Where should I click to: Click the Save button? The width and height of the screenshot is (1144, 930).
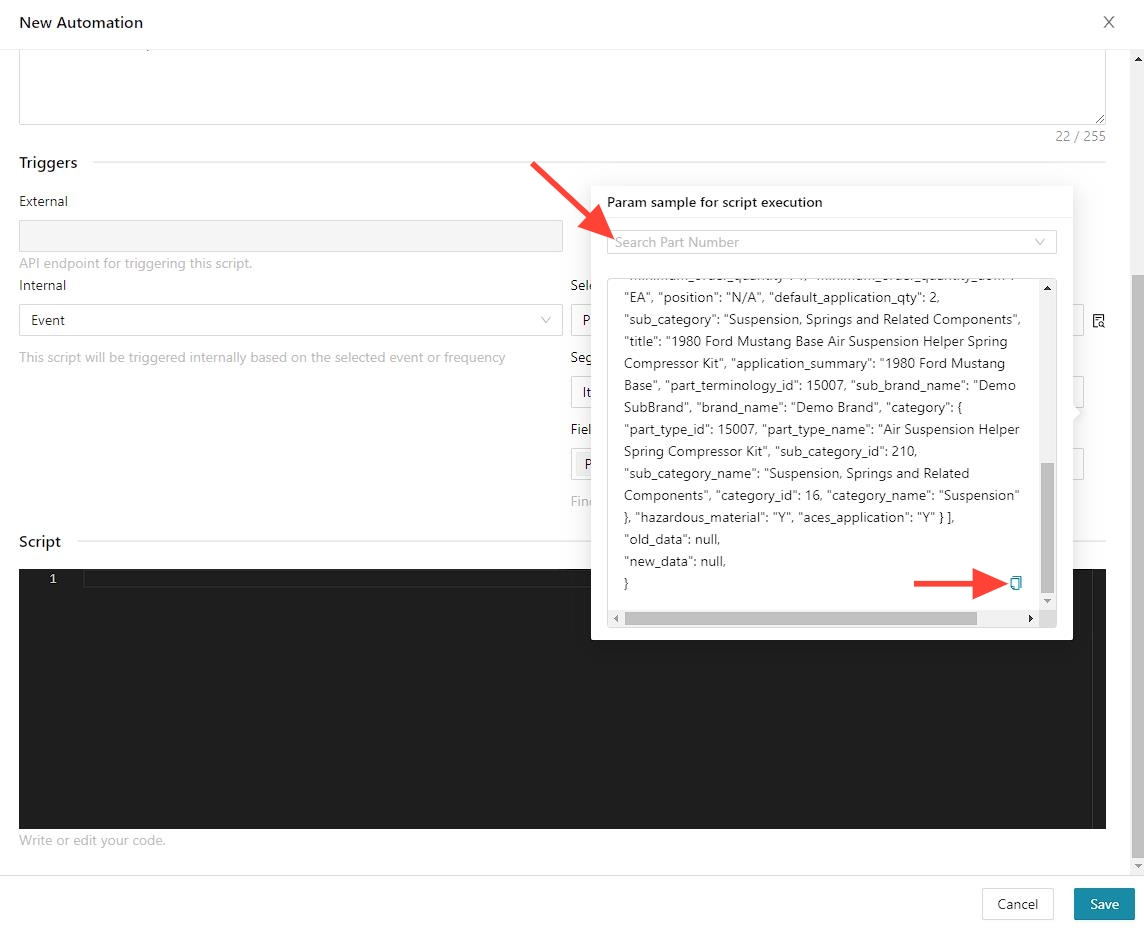point(1104,904)
